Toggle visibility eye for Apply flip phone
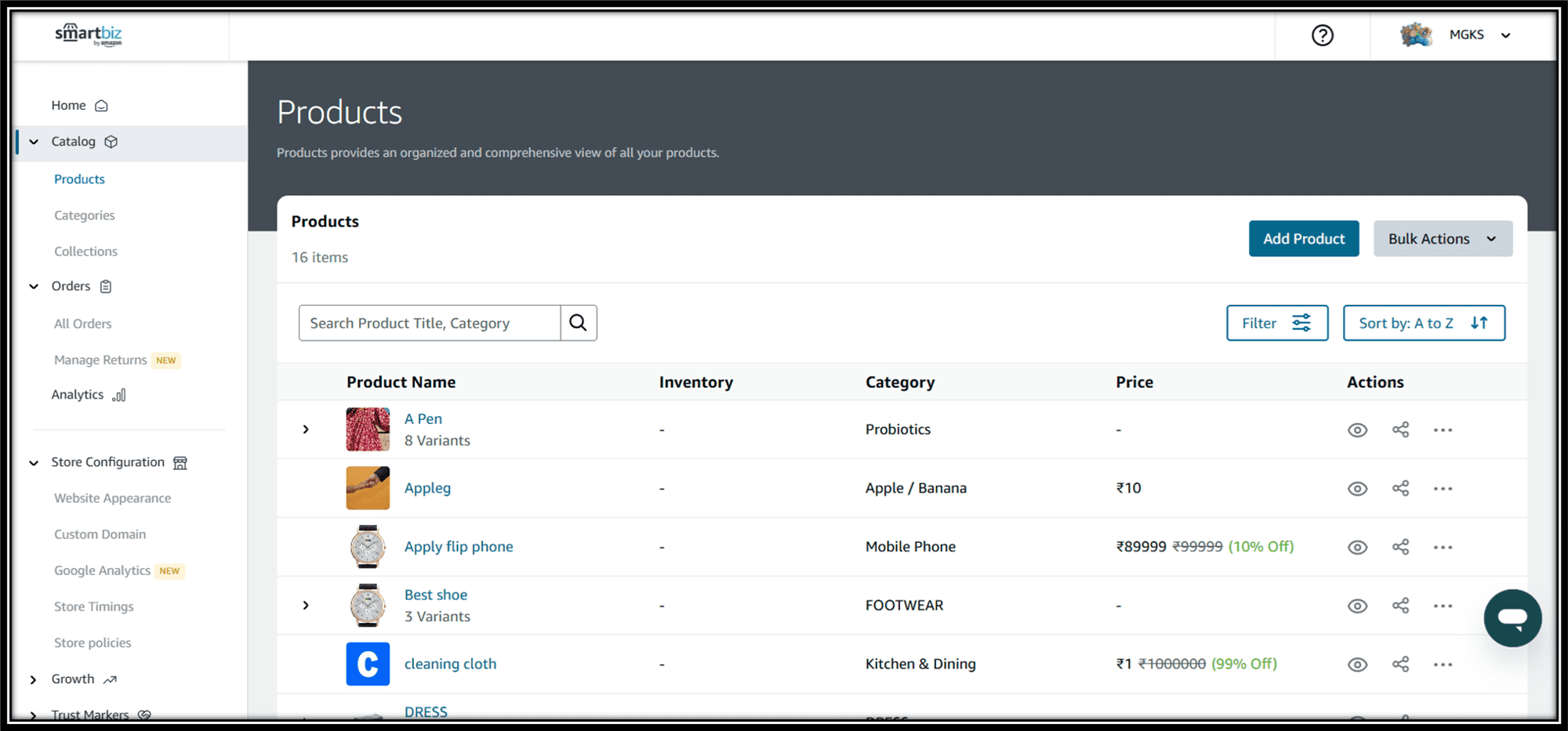 coord(1357,547)
